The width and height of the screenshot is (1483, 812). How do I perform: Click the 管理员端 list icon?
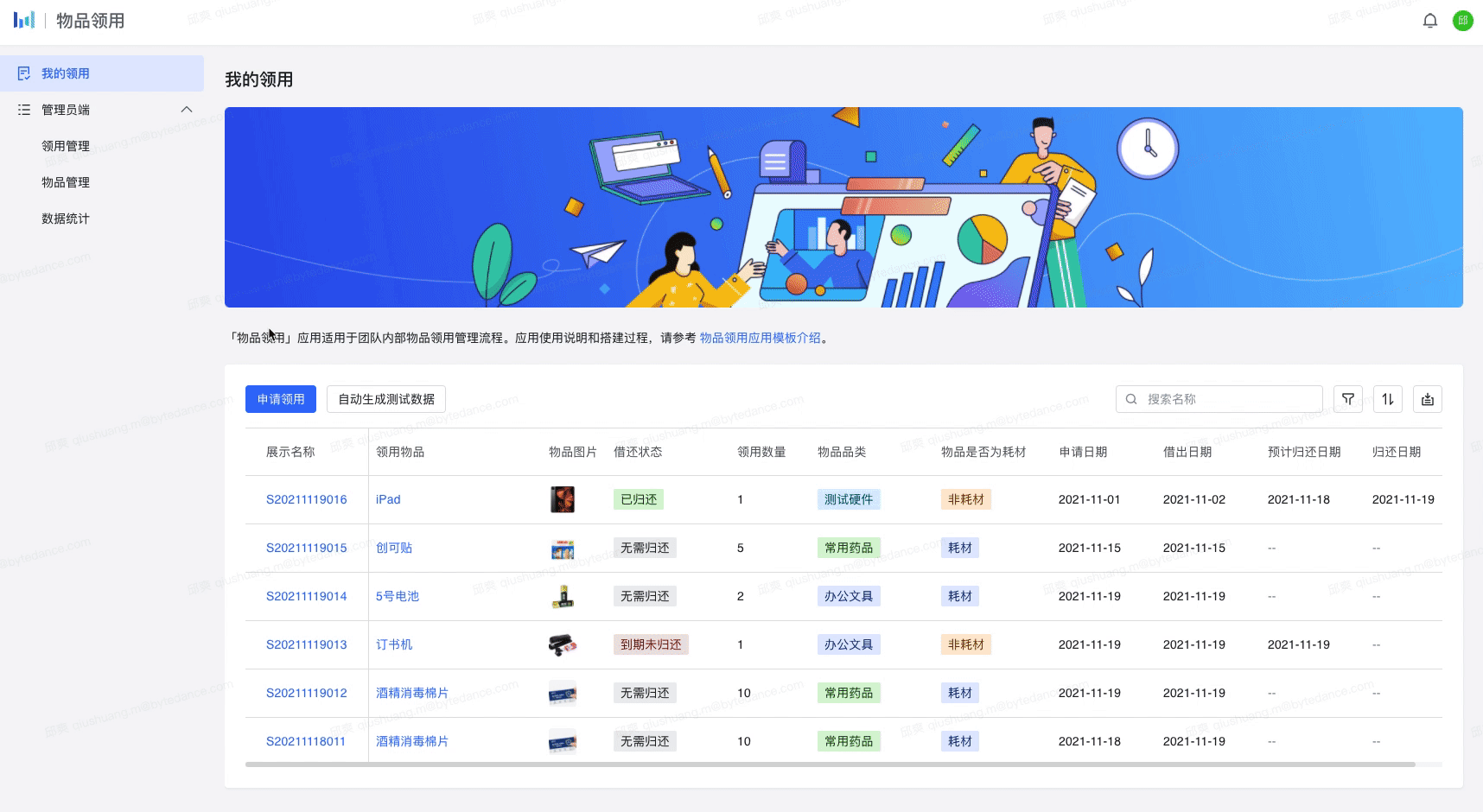click(24, 110)
